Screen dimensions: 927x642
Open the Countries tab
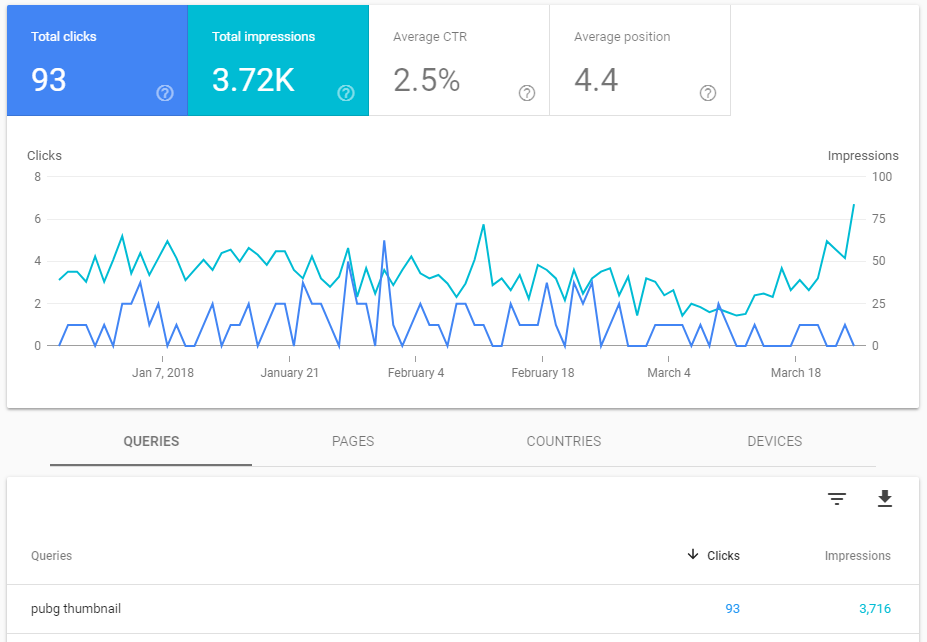click(x=564, y=441)
